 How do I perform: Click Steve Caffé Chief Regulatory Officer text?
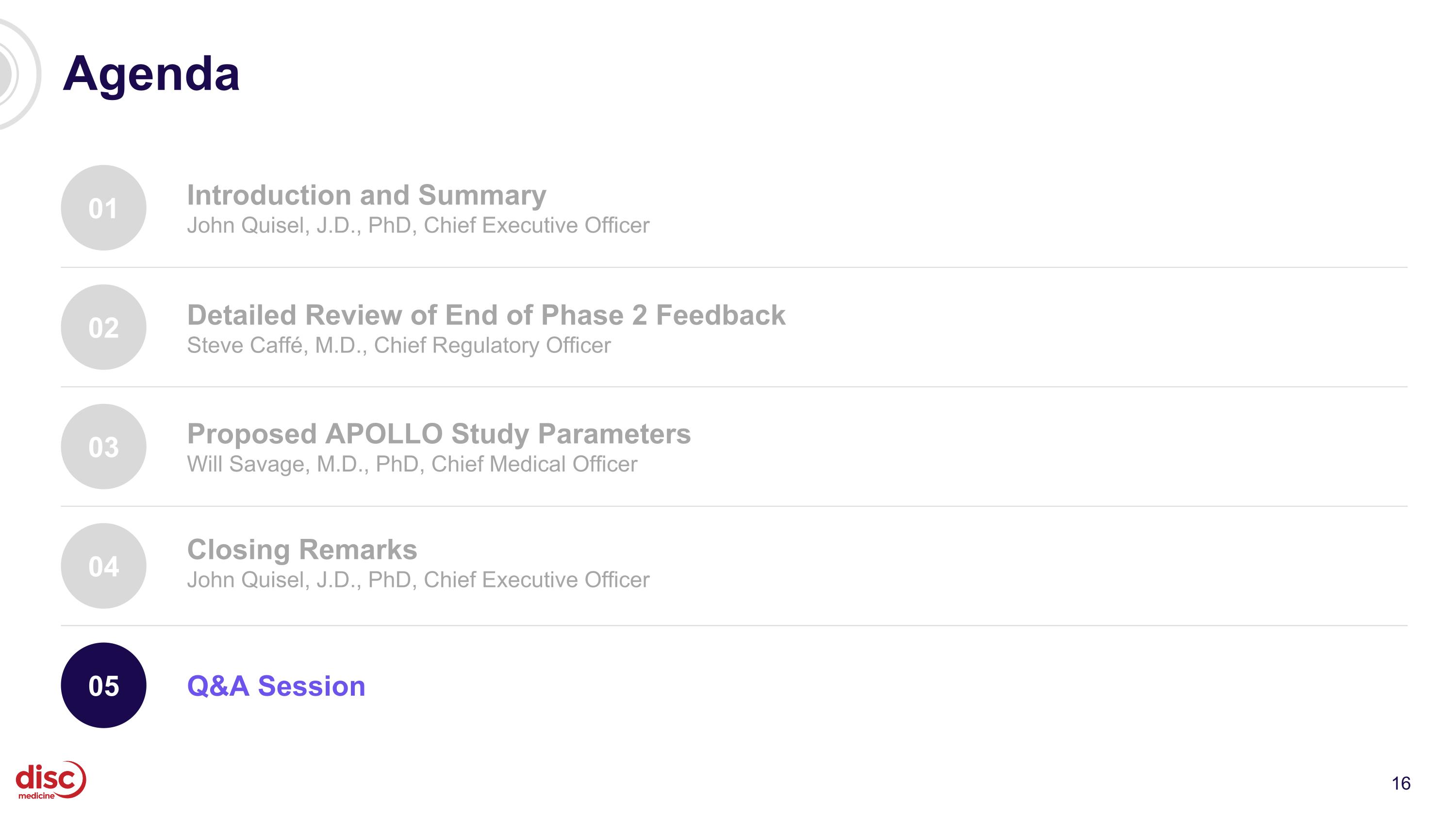(x=399, y=345)
